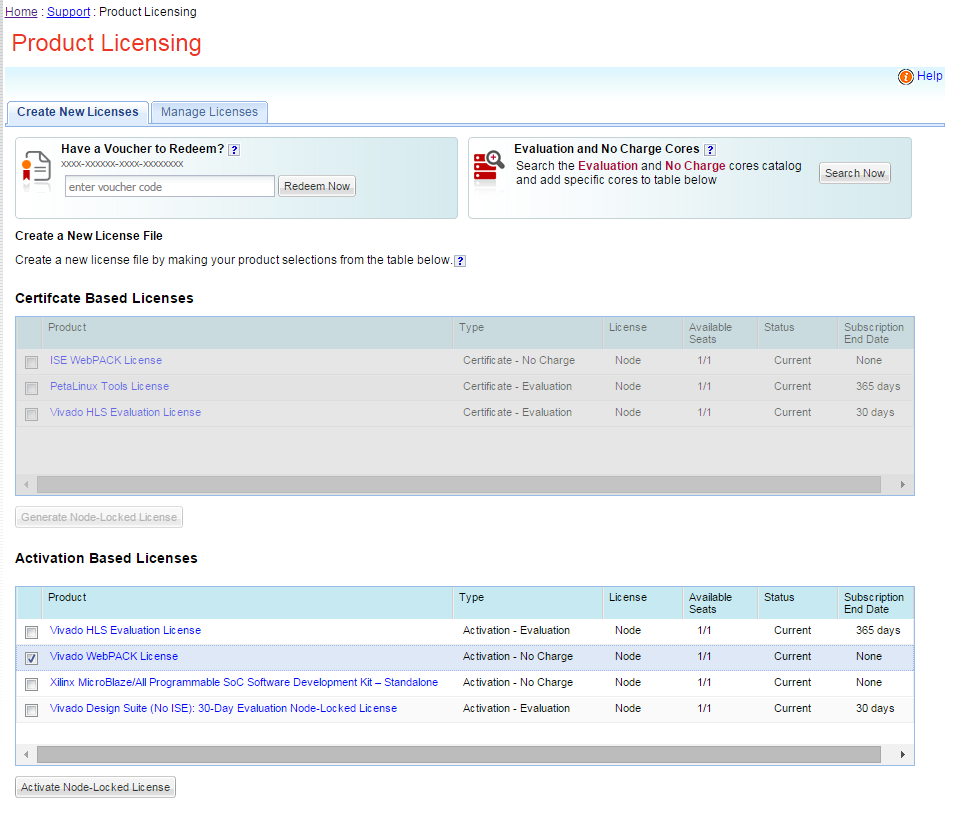Click the Activate Node-Locked License button
Screen dimensions: 963x820
point(95,787)
